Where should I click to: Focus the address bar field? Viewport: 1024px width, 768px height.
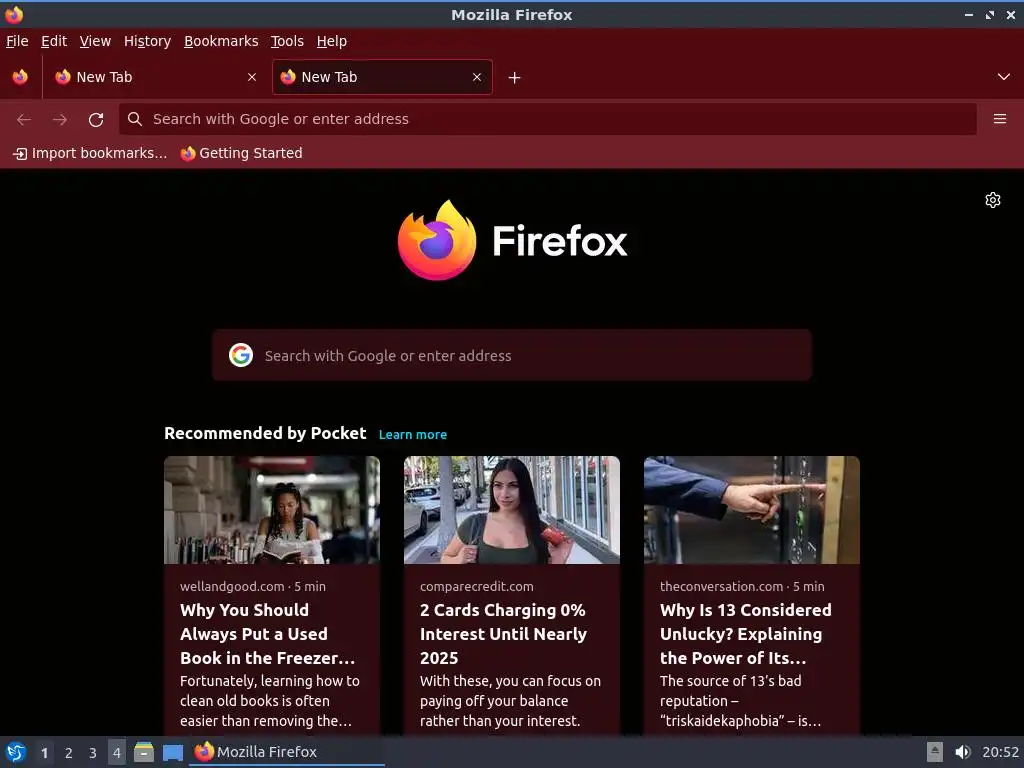(x=547, y=119)
